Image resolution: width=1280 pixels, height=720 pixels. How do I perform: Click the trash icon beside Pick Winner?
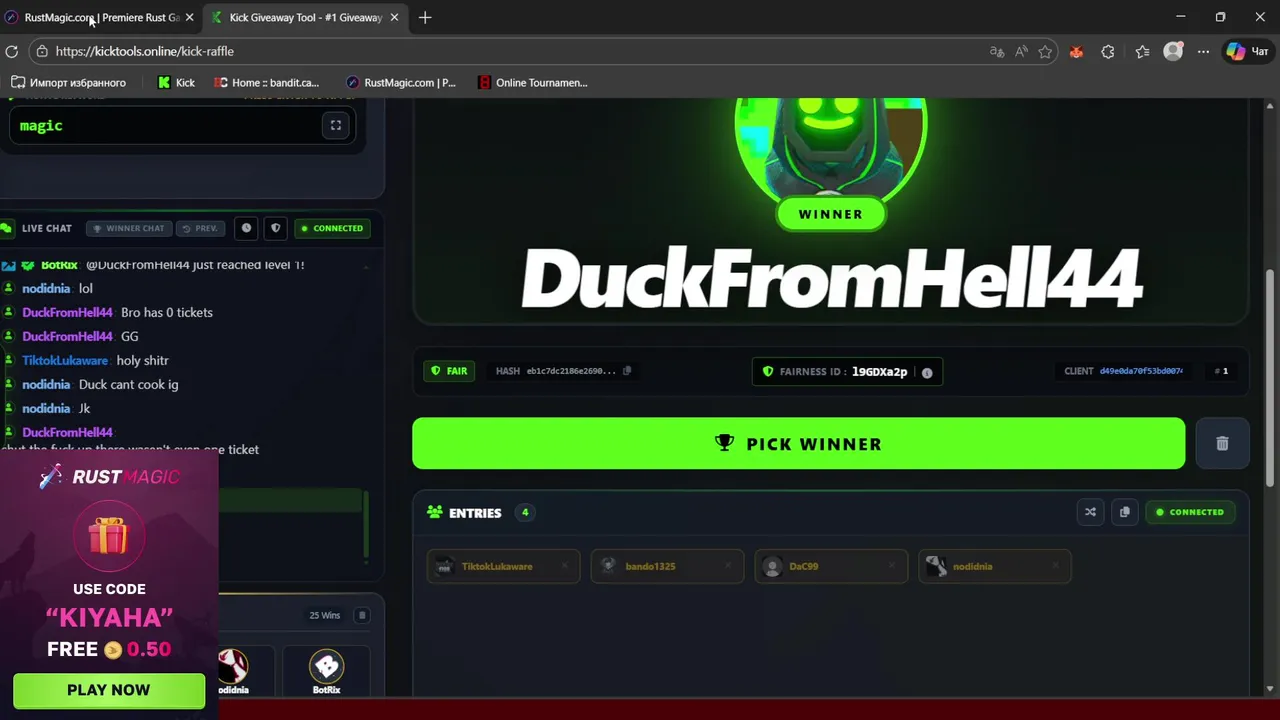(x=1222, y=443)
